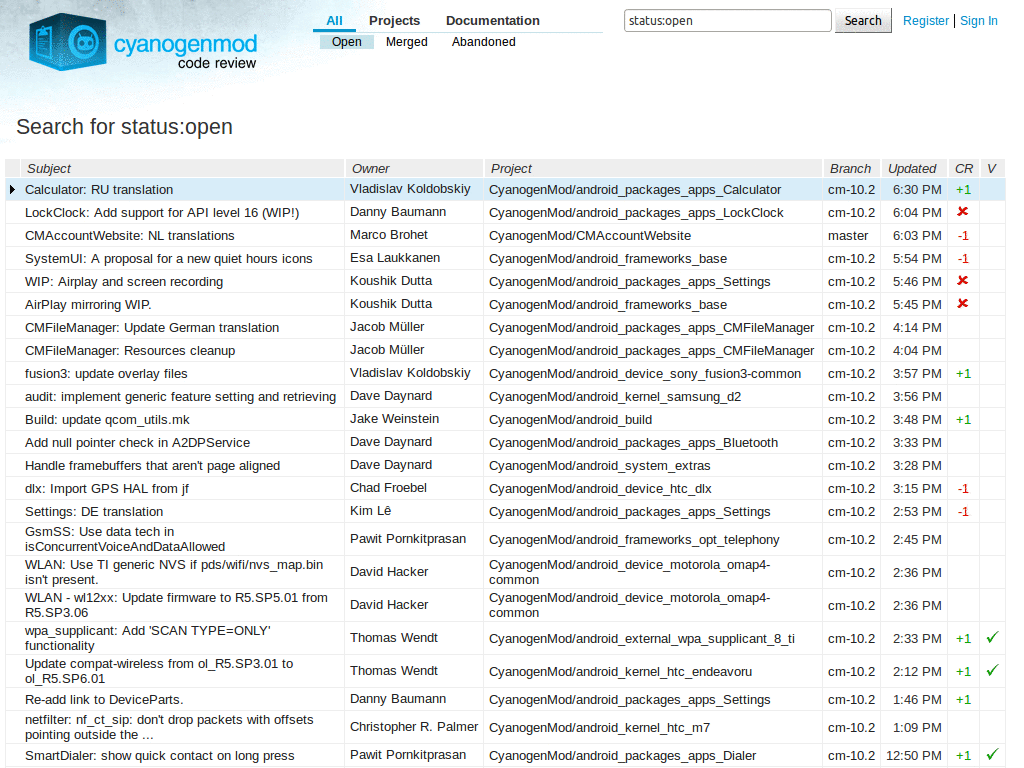Click owner Esa Laukkanen

(x=395, y=258)
